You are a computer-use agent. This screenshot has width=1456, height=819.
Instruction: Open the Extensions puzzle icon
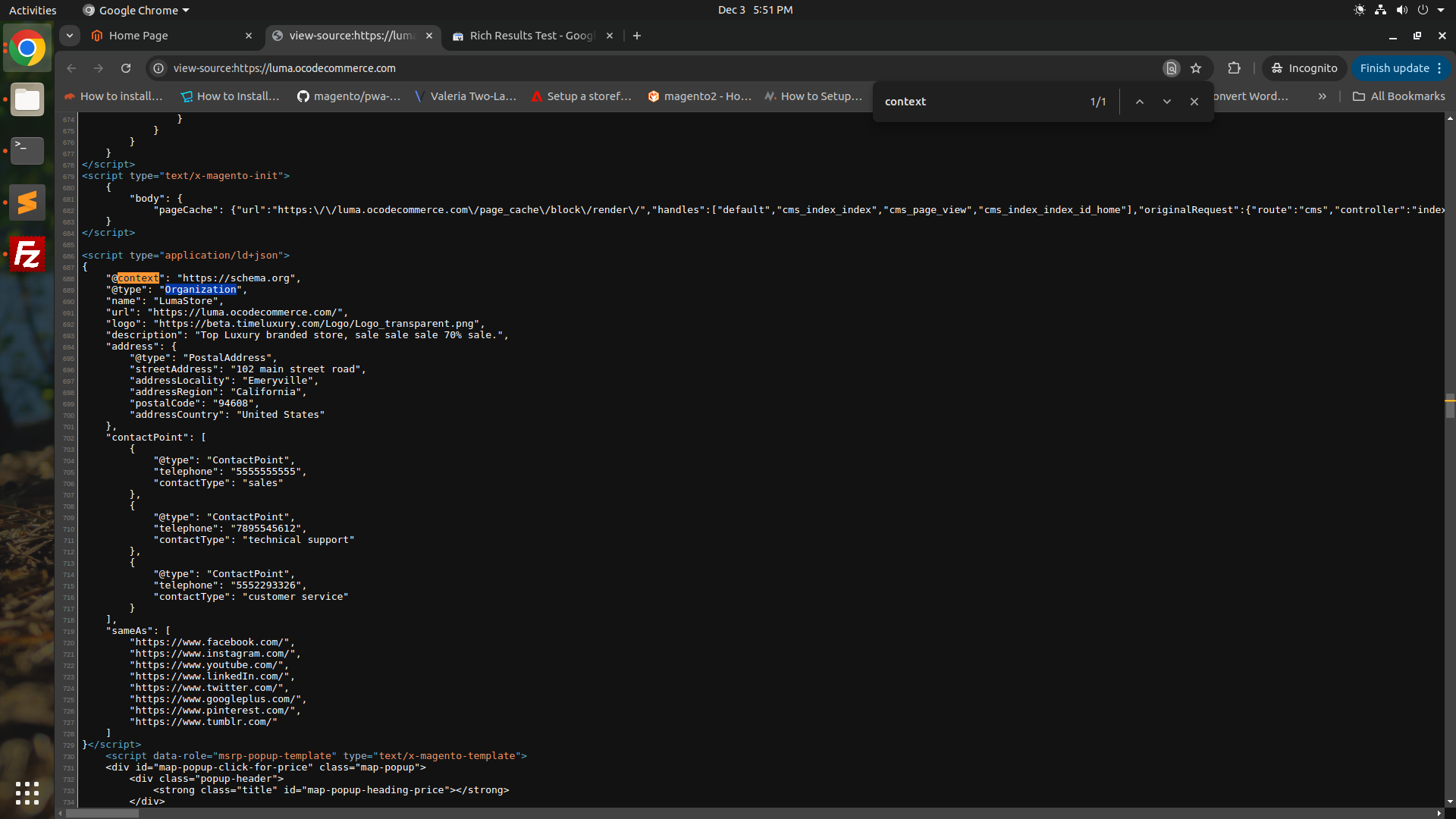pyautogui.click(x=1234, y=68)
